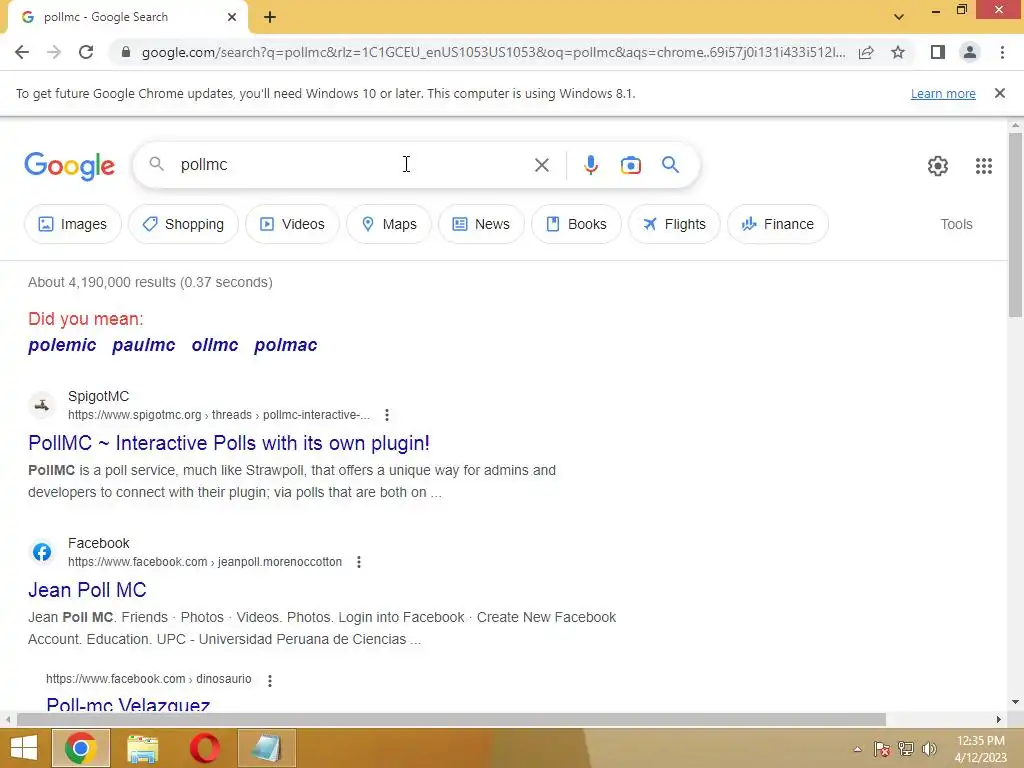Open a new tab with the plus icon
Screen dimensions: 1024x768
pos(270,17)
